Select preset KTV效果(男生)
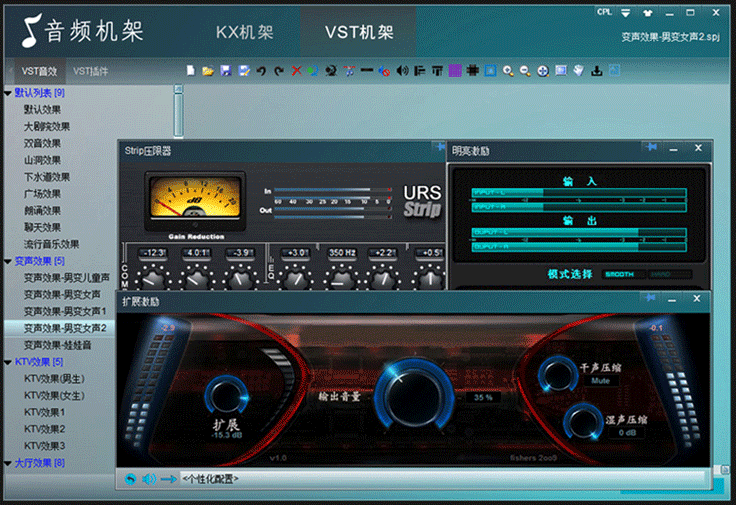The width and height of the screenshot is (736, 505). (x=54, y=379)
